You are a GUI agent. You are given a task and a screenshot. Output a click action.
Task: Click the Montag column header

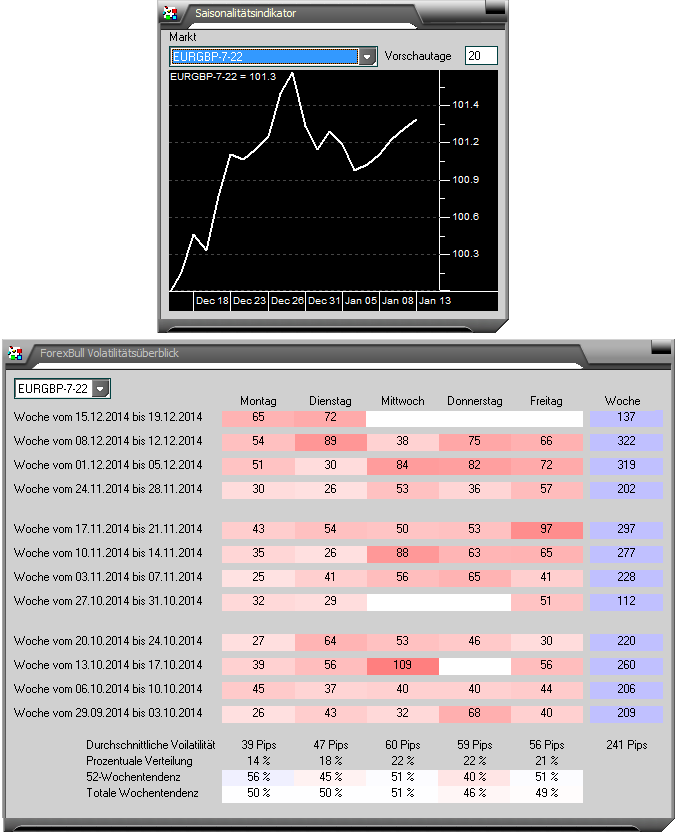[x=258, y=401]
